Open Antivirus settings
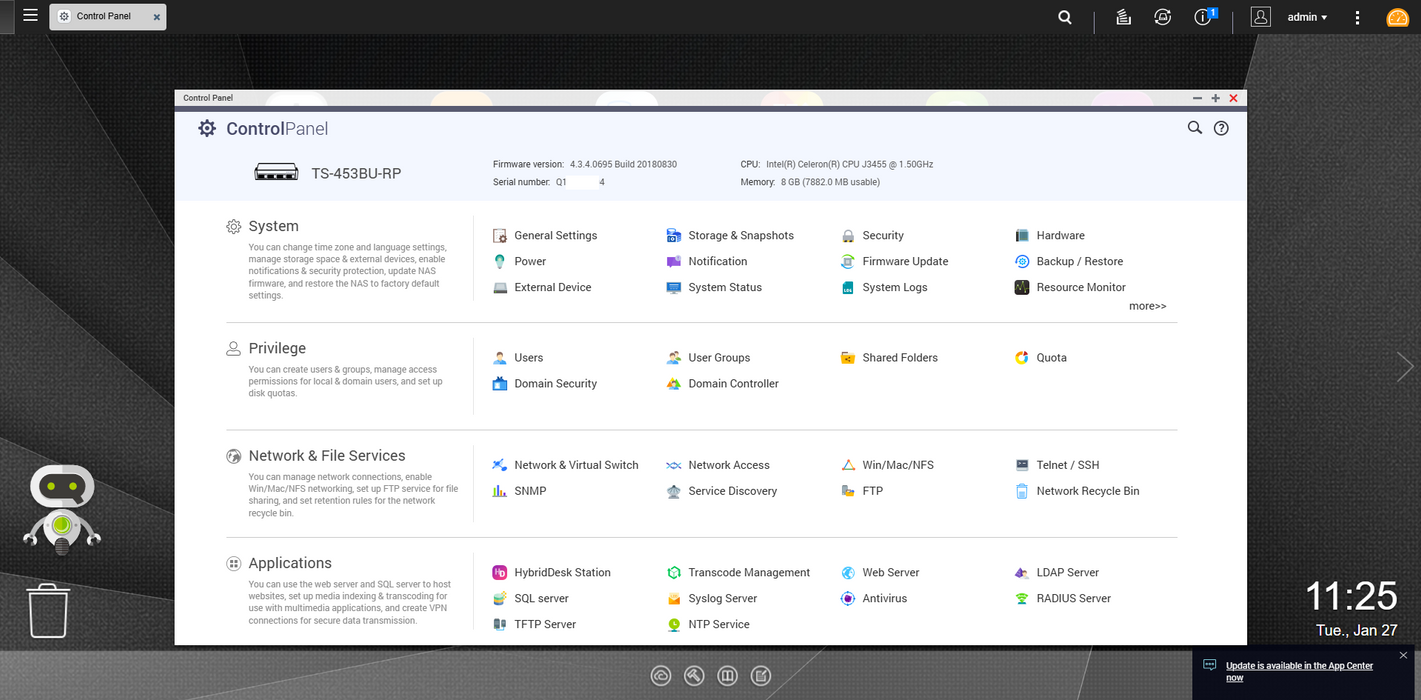The width and height of the screenshot is (1421, 700). [x=874, y=599]
